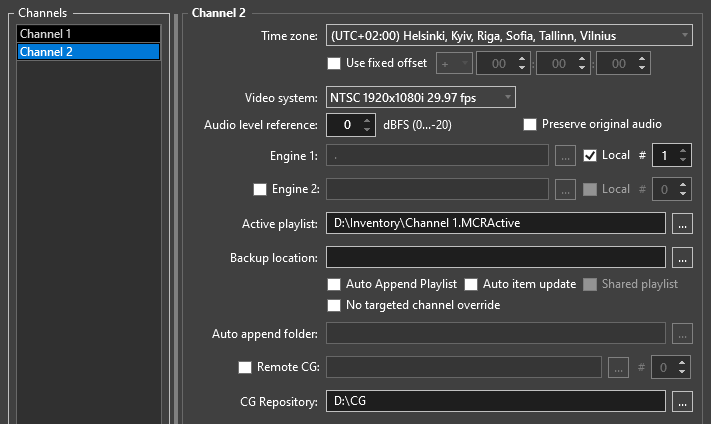Viewport: 711px width, 424px height.
Task: Enable No targeted channel override
Action: (x=335, y=305)
